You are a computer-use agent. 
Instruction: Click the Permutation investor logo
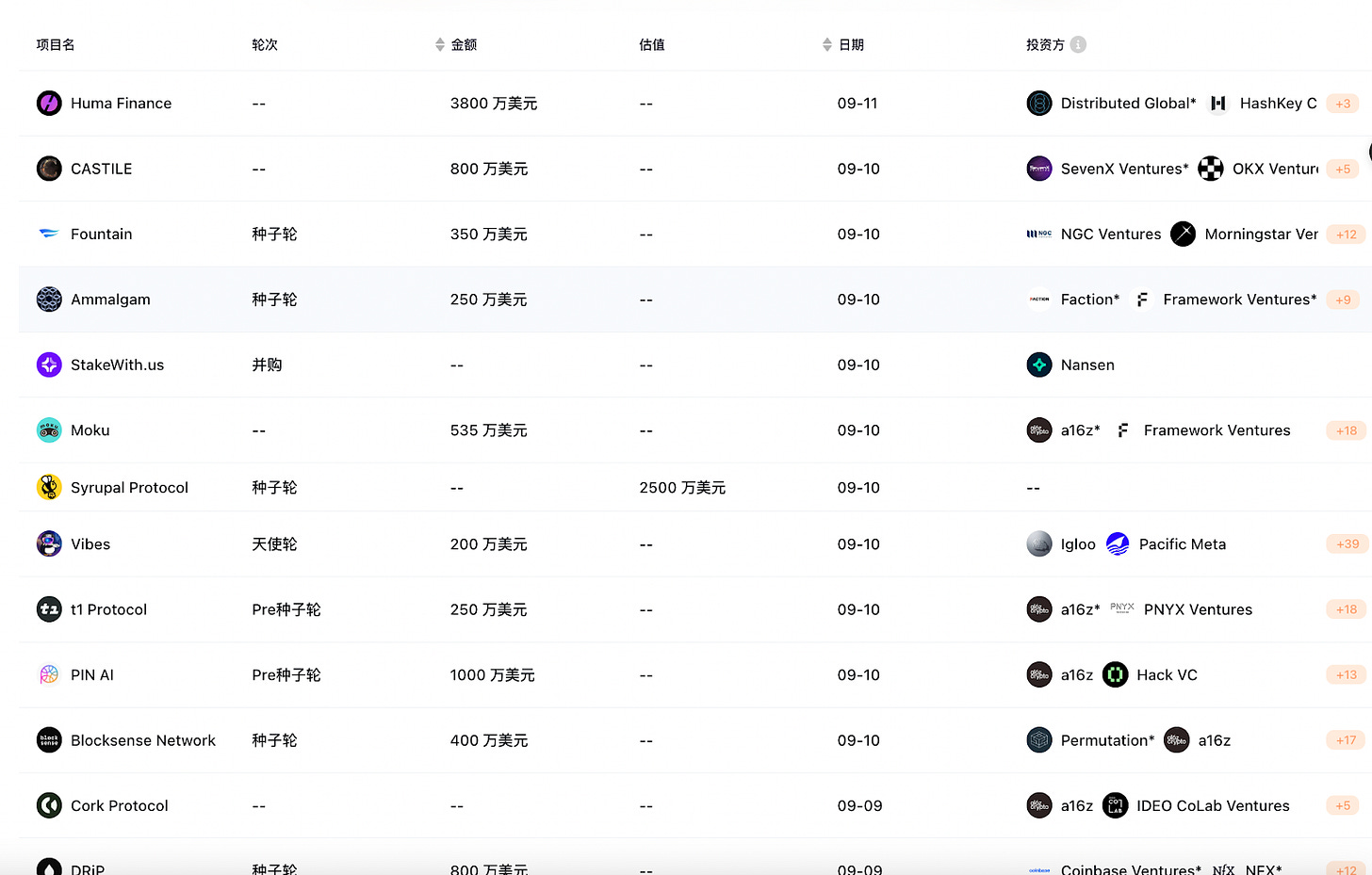1039,740
